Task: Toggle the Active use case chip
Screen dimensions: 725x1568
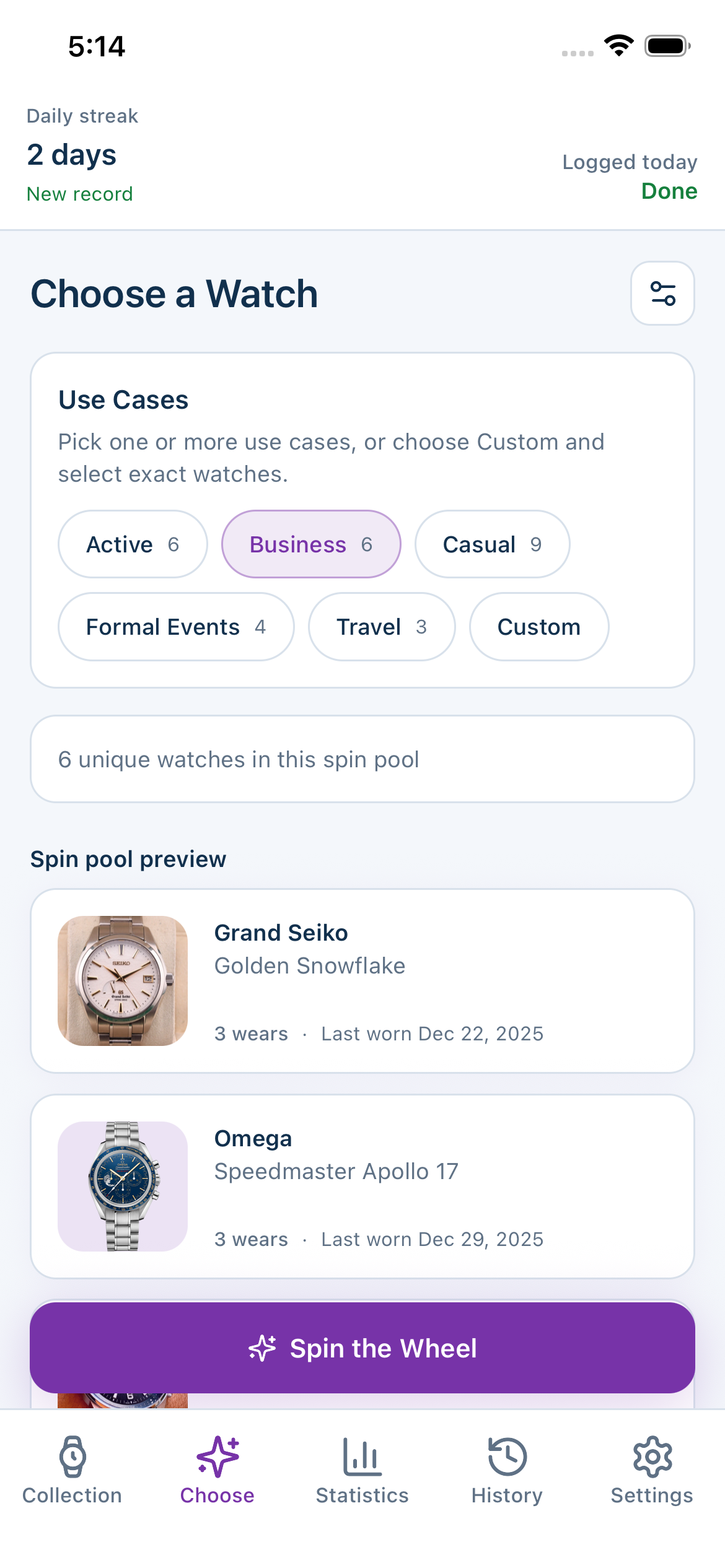Action: (x=133, y=544)
